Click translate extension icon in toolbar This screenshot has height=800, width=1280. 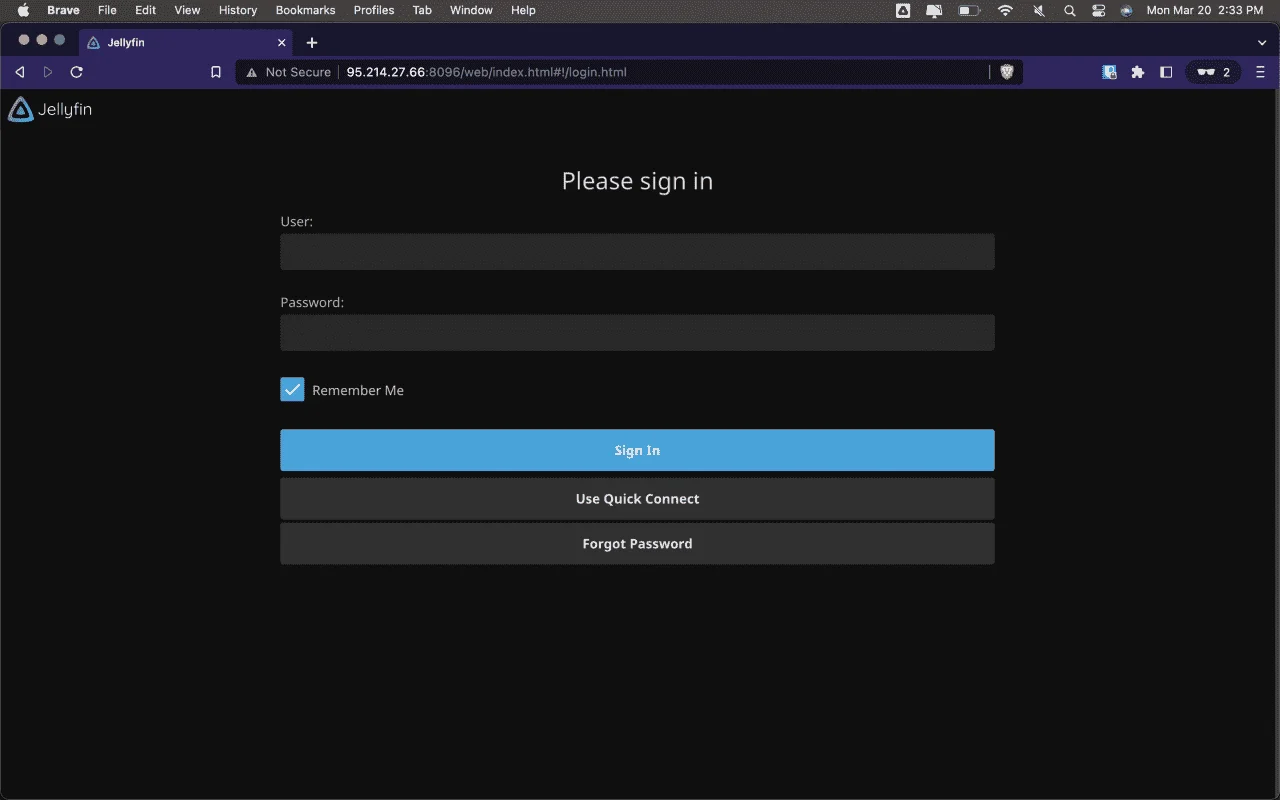pyautogui.click(x=1109, y=72)
